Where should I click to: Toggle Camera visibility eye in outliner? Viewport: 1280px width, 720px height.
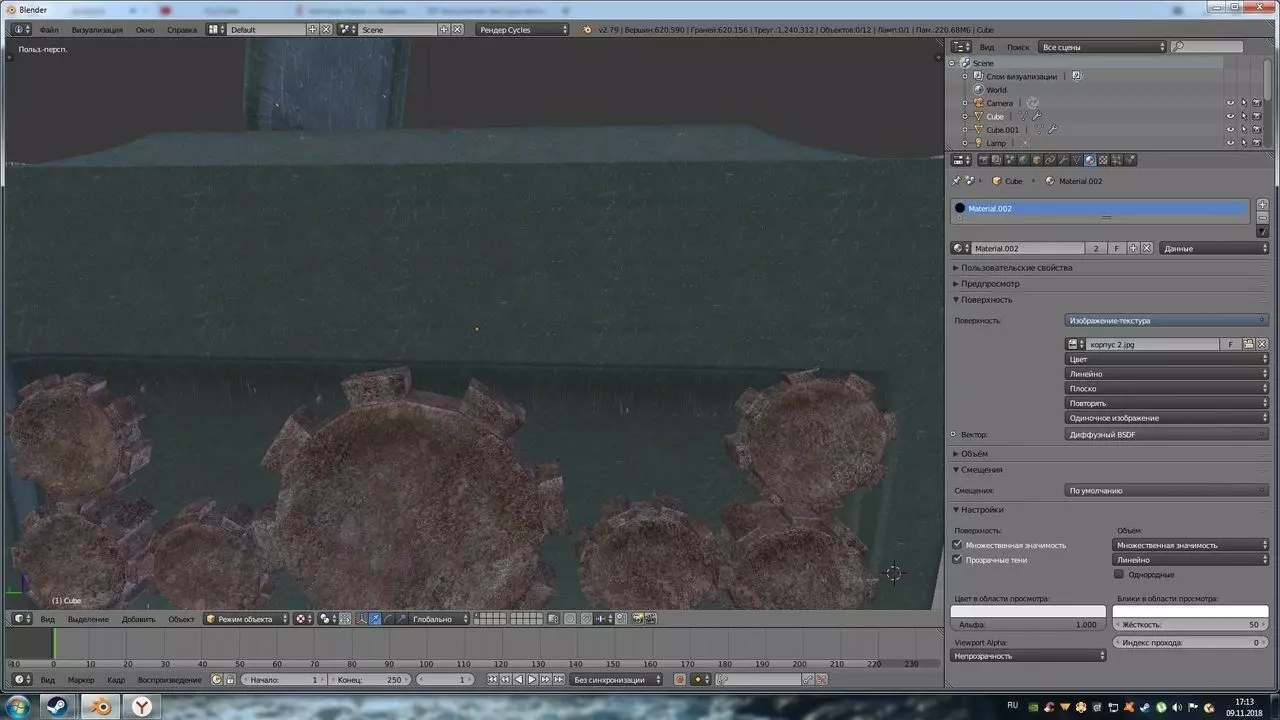(1231, 103)
